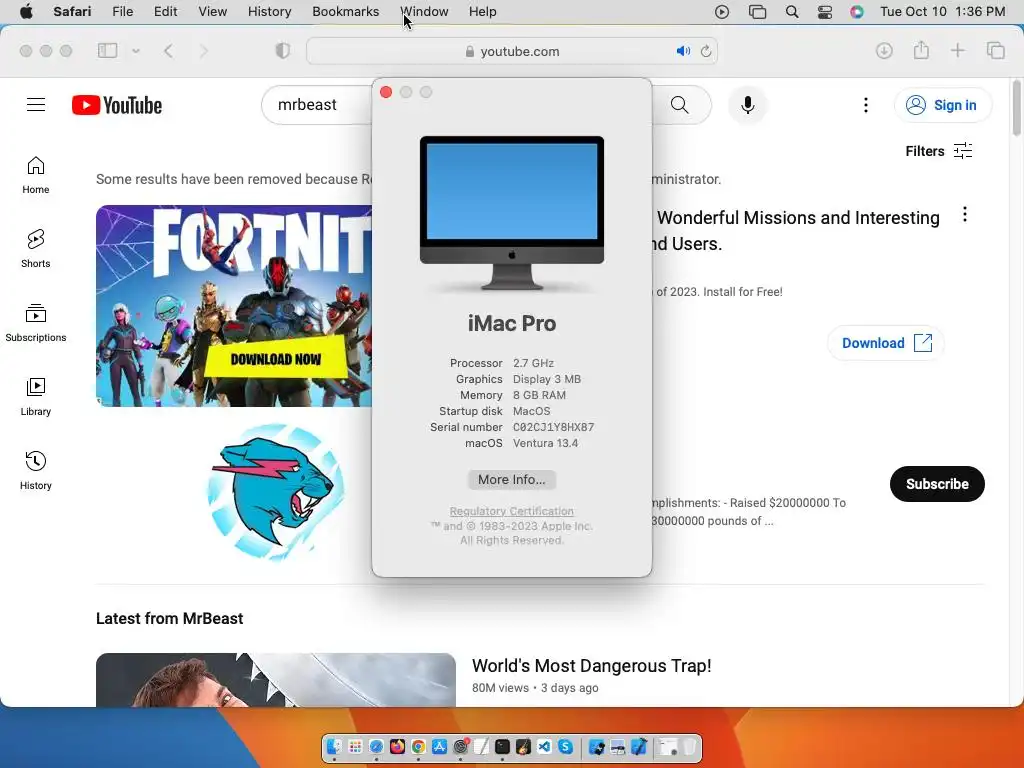The width and height of the screenshot is (1024, 768).
Task: Open World's Most Dangerous Trap! video title
Action: (x=592, y=665)
